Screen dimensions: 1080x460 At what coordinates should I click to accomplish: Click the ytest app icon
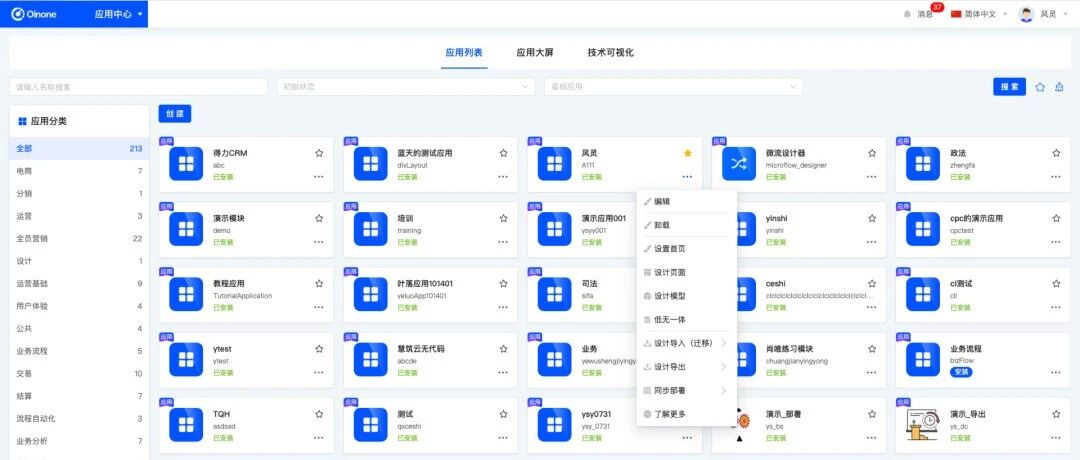pos(186,360)
